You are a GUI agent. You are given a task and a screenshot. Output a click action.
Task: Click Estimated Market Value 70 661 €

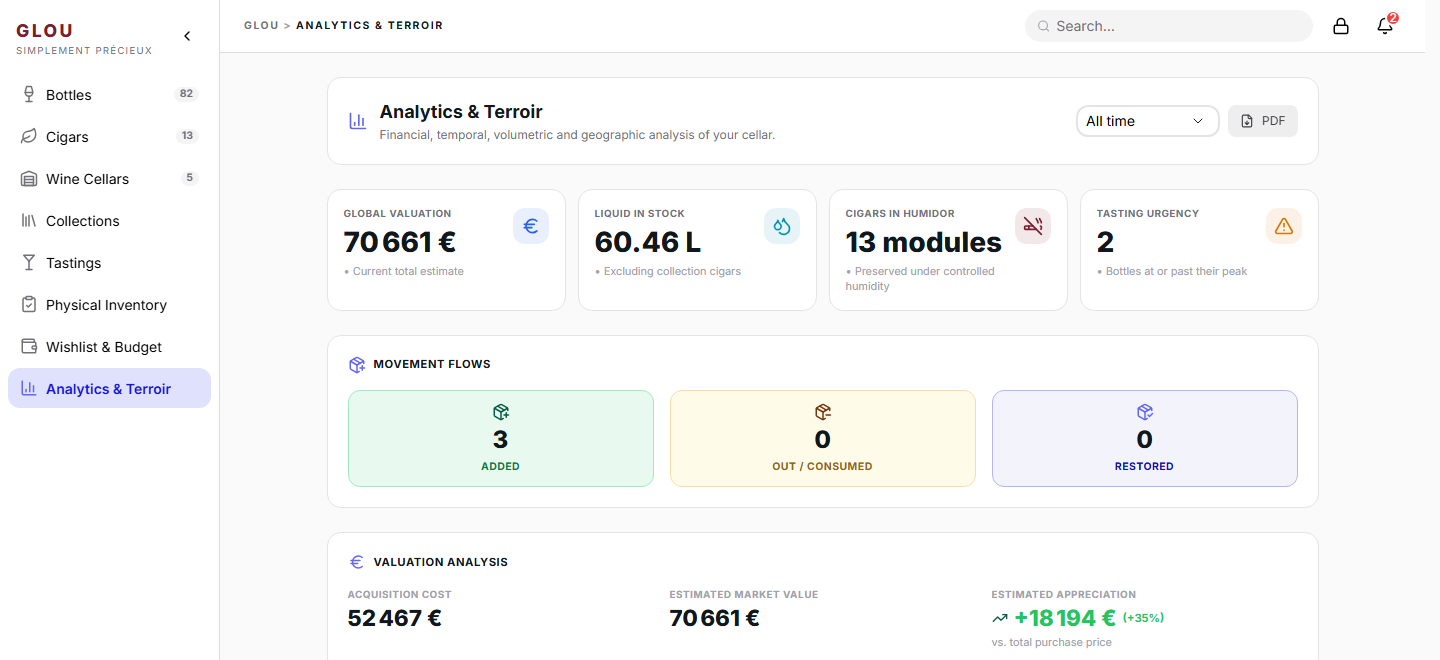click(x=715, y=618)
